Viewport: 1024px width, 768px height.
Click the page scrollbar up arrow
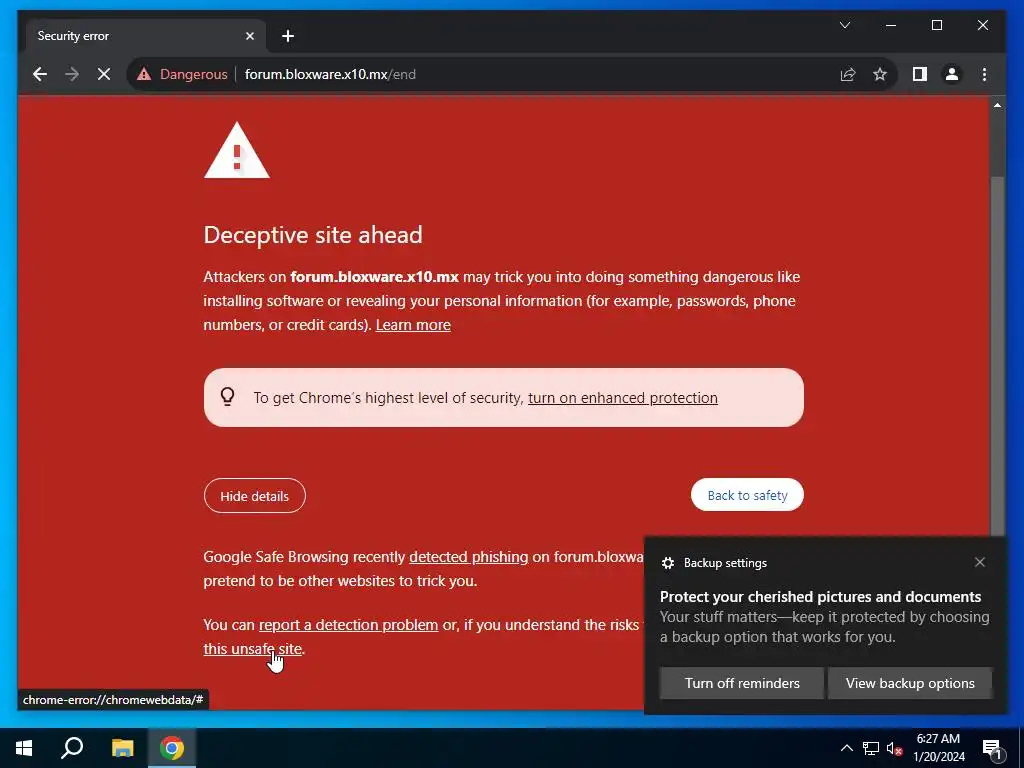(997, 105)
